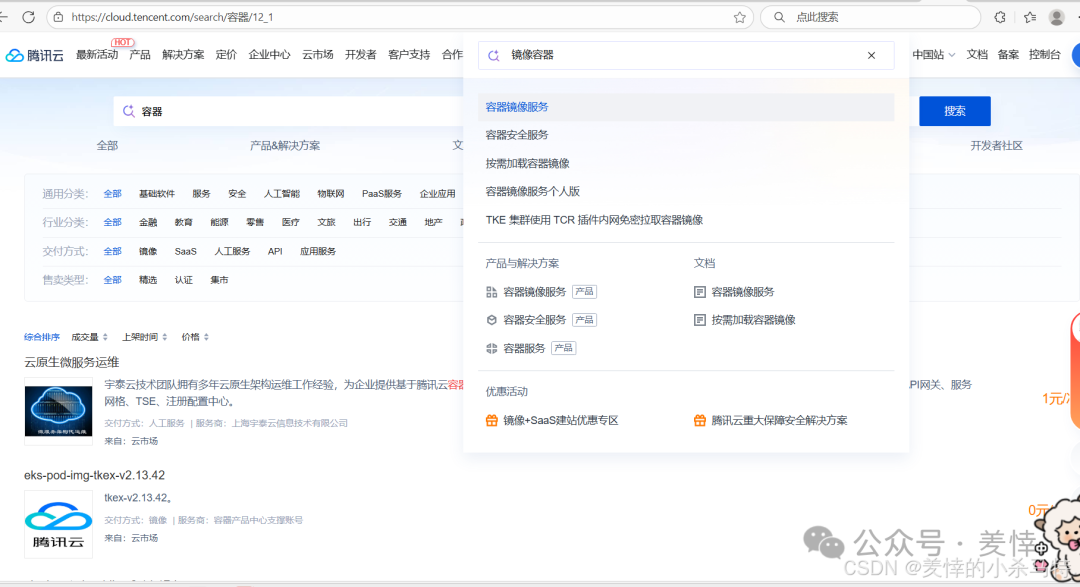Click the Tencent Cloud logo
1080x587 pixels.
click(34, 55)
